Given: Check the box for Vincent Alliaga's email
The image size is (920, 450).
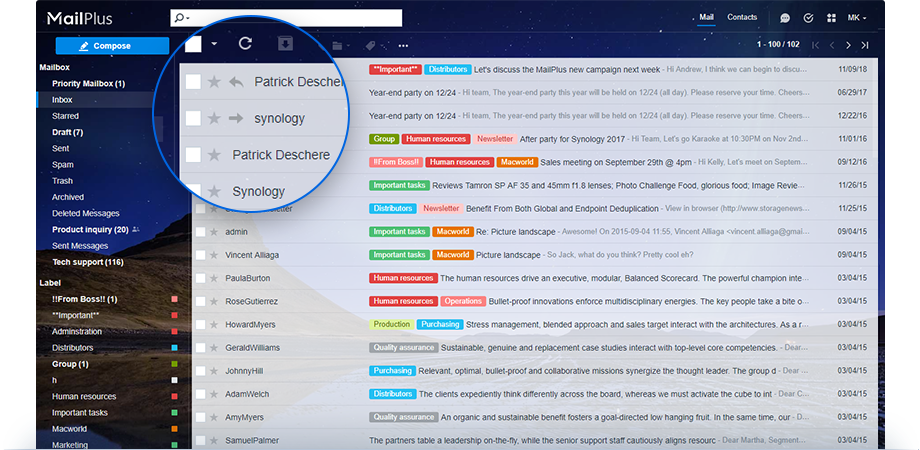Looking at the screenshot, I should tap(201, 255).
